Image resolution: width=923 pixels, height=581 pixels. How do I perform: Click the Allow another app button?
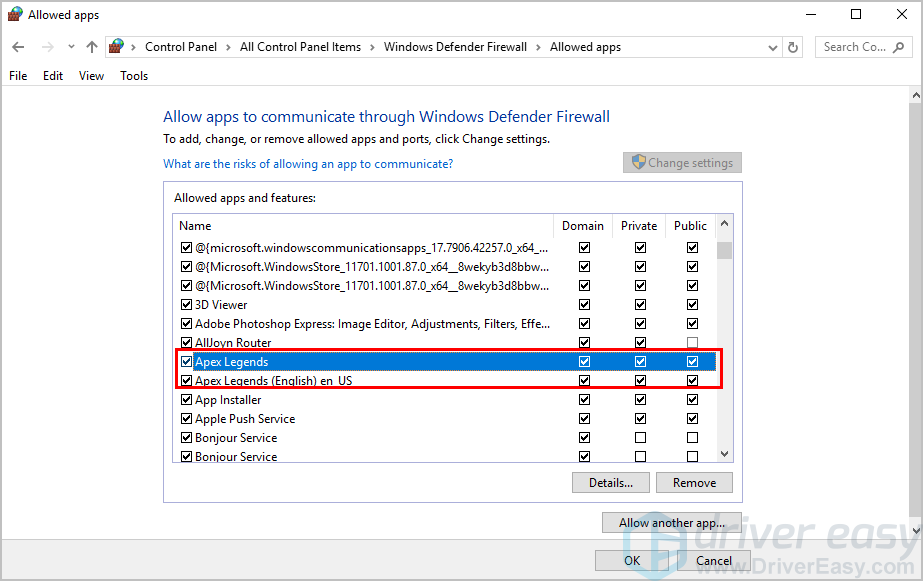pyautogui.click(x=671, y=523)
